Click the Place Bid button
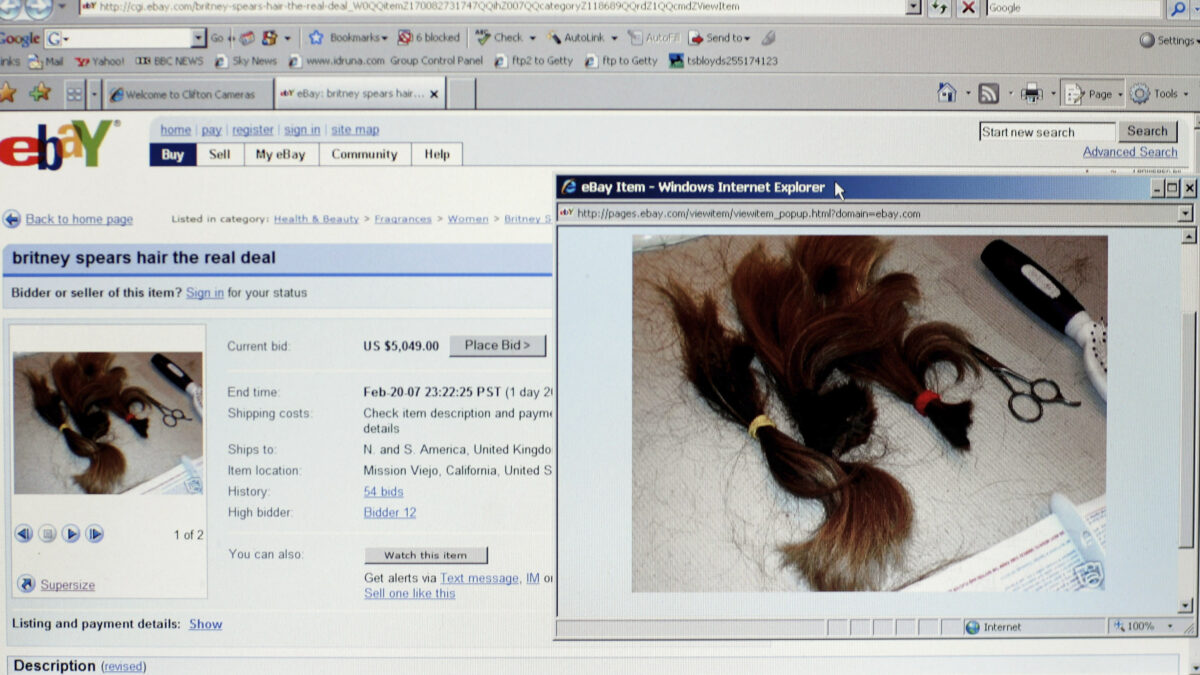Screen dimensions: 1200x675 [x=497, y=345]
